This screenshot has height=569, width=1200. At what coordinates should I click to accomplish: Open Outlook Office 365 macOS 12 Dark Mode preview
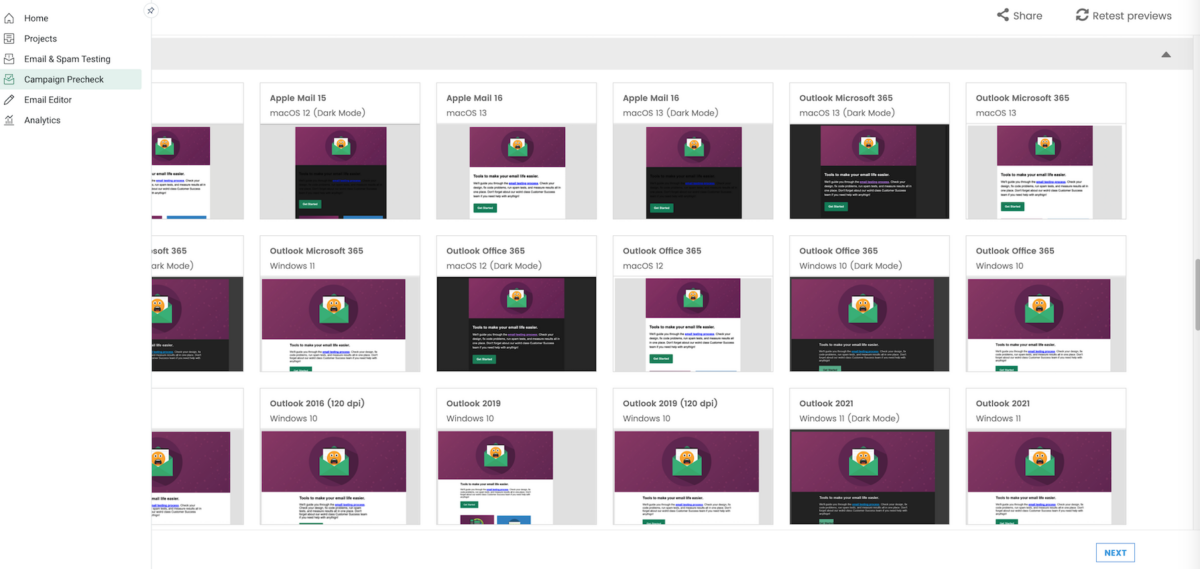pos(516,323)
